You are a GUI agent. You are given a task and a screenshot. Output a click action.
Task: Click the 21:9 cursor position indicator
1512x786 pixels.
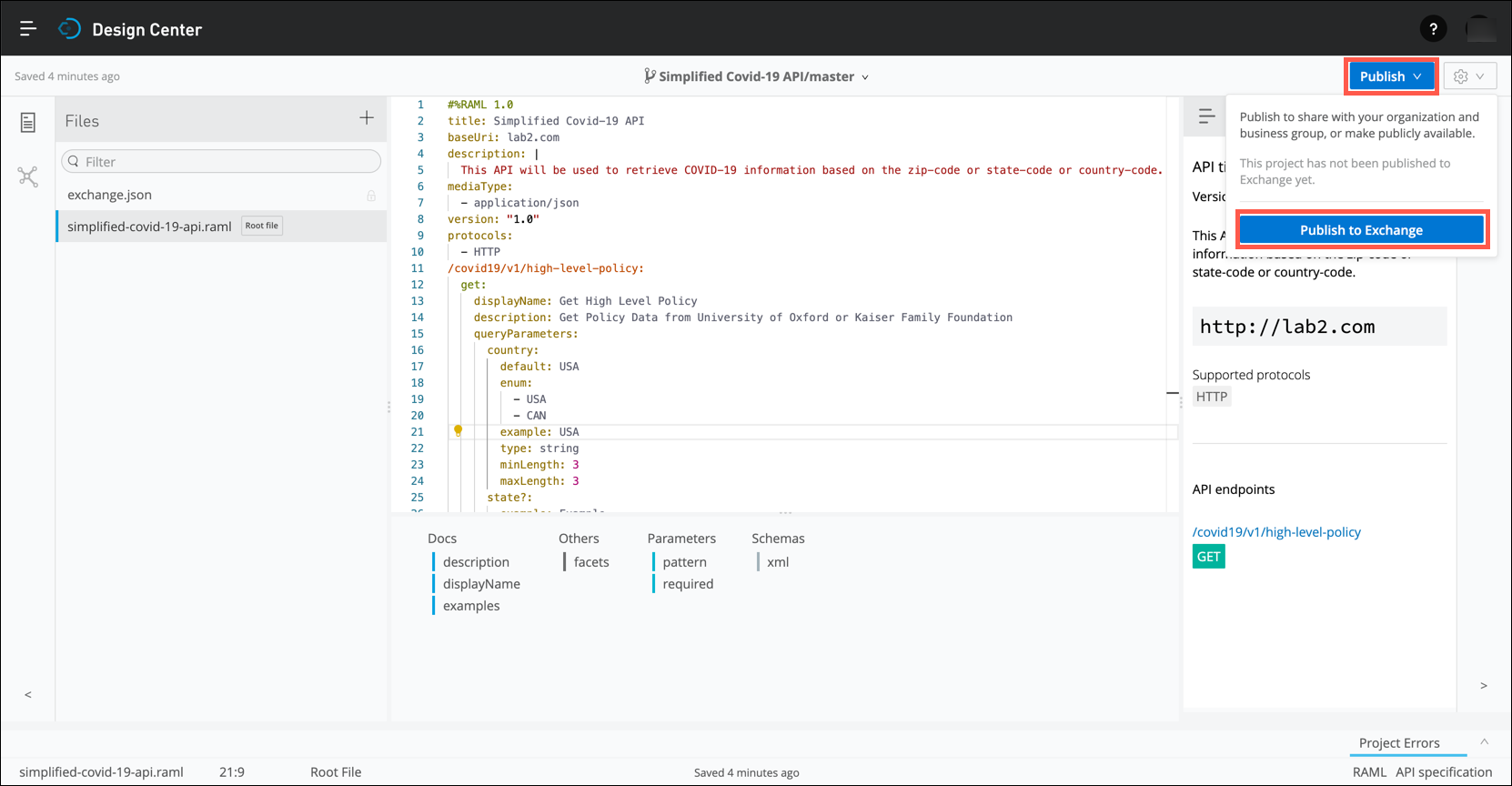click(232, 772)
